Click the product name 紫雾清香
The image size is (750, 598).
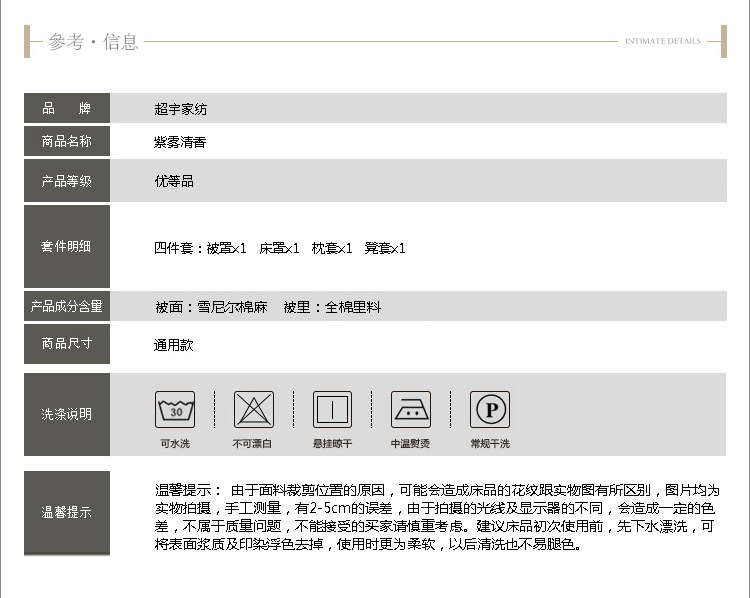pos(180,142)
